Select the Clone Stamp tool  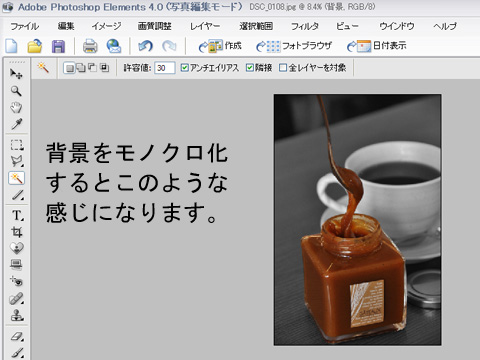[x=17, y=315]
